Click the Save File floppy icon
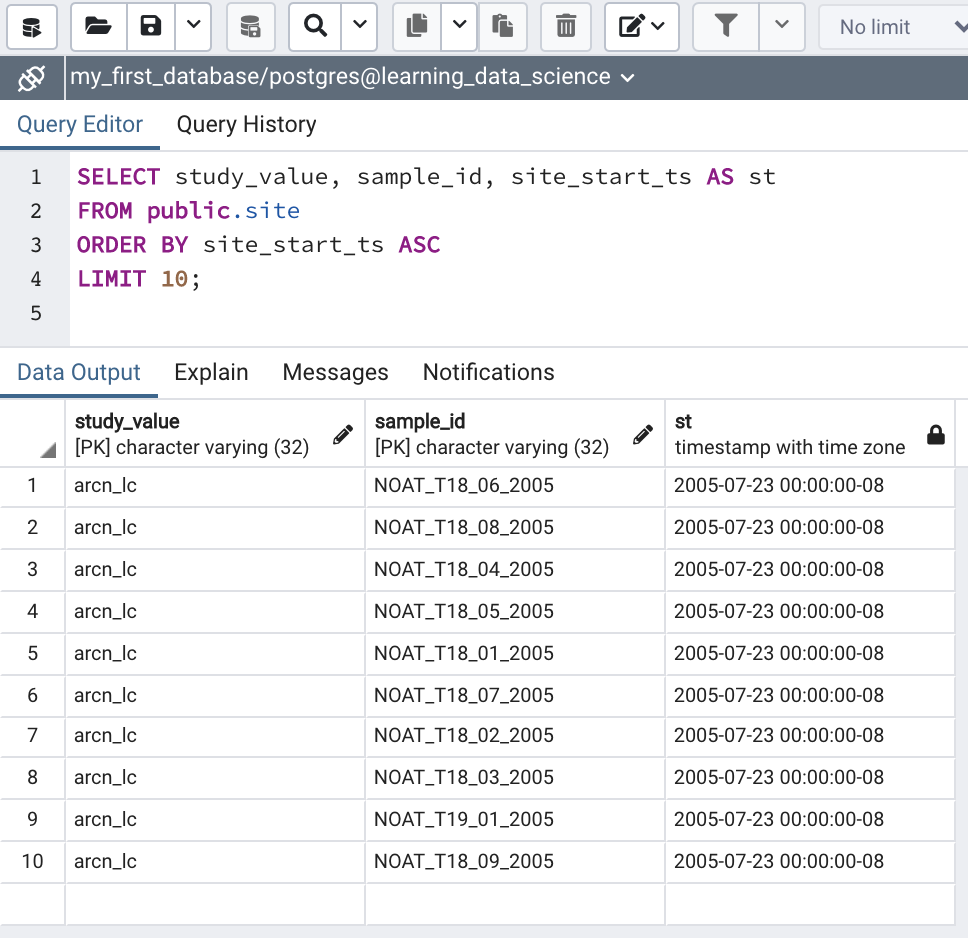Viewport: 968px width, 938px height. (x=151, y=26)
